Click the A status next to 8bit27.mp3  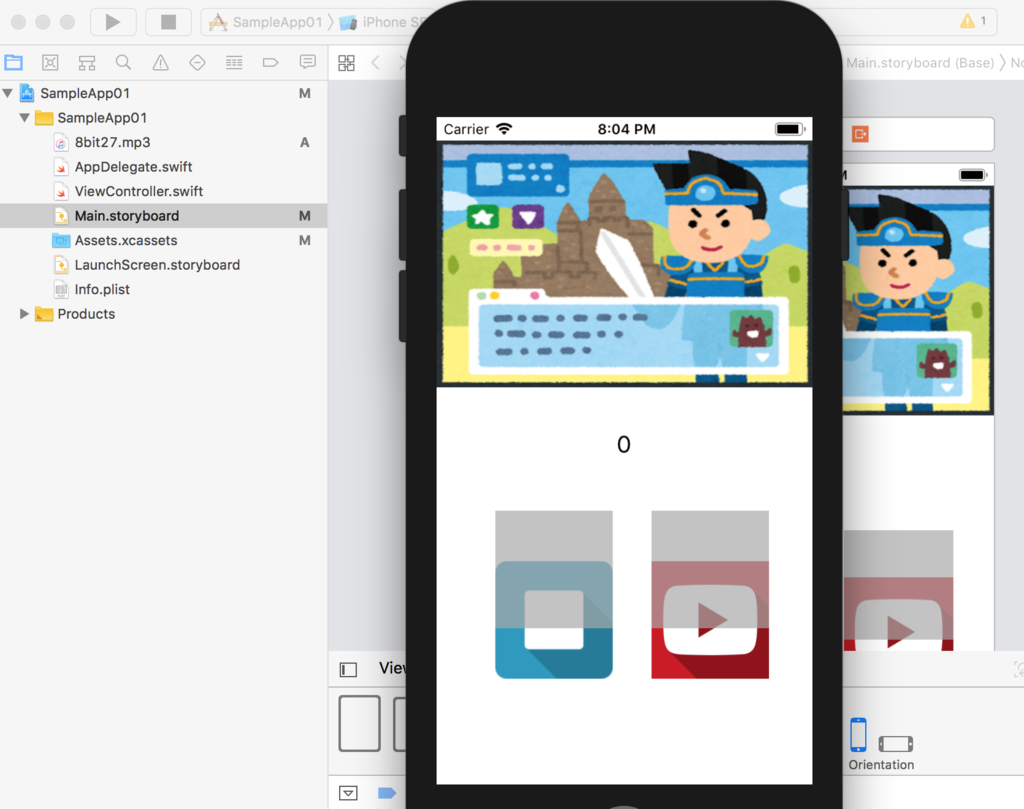point(304,142)
